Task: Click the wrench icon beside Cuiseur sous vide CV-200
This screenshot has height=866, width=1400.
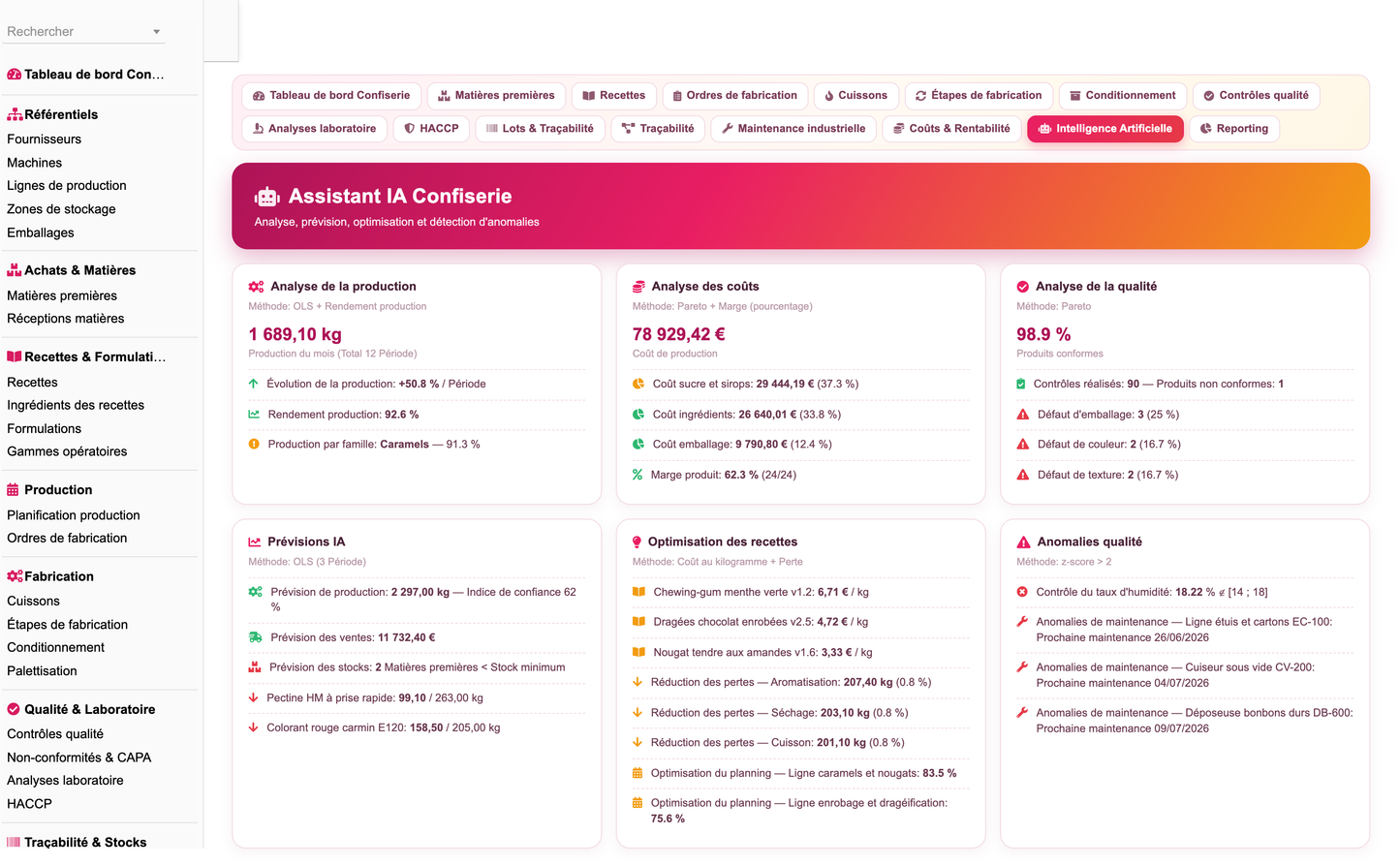Action: (1022, 667)
